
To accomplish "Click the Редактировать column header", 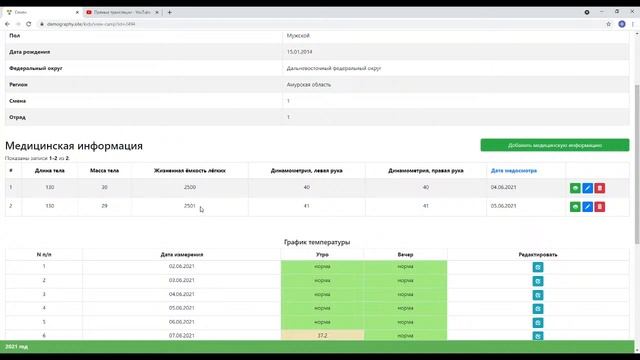I will point(538,254).
